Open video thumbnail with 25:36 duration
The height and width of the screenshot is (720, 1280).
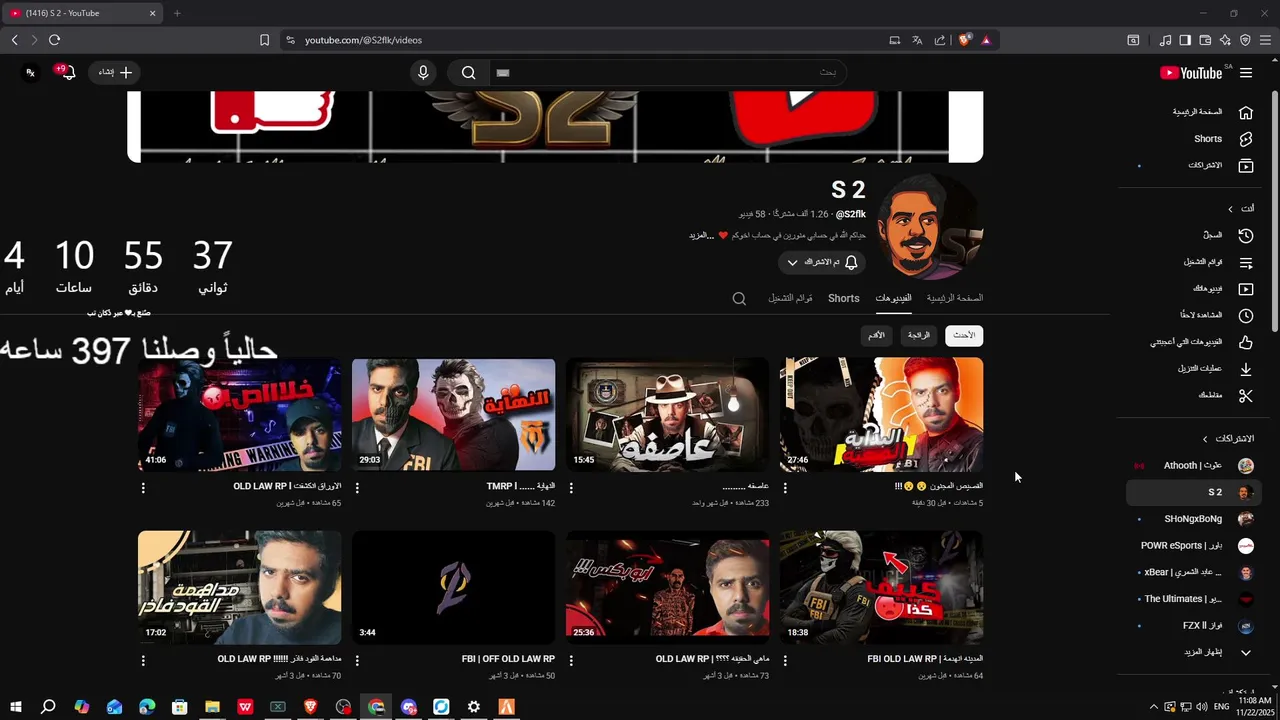pyautogui.click(x=667, y=588)
